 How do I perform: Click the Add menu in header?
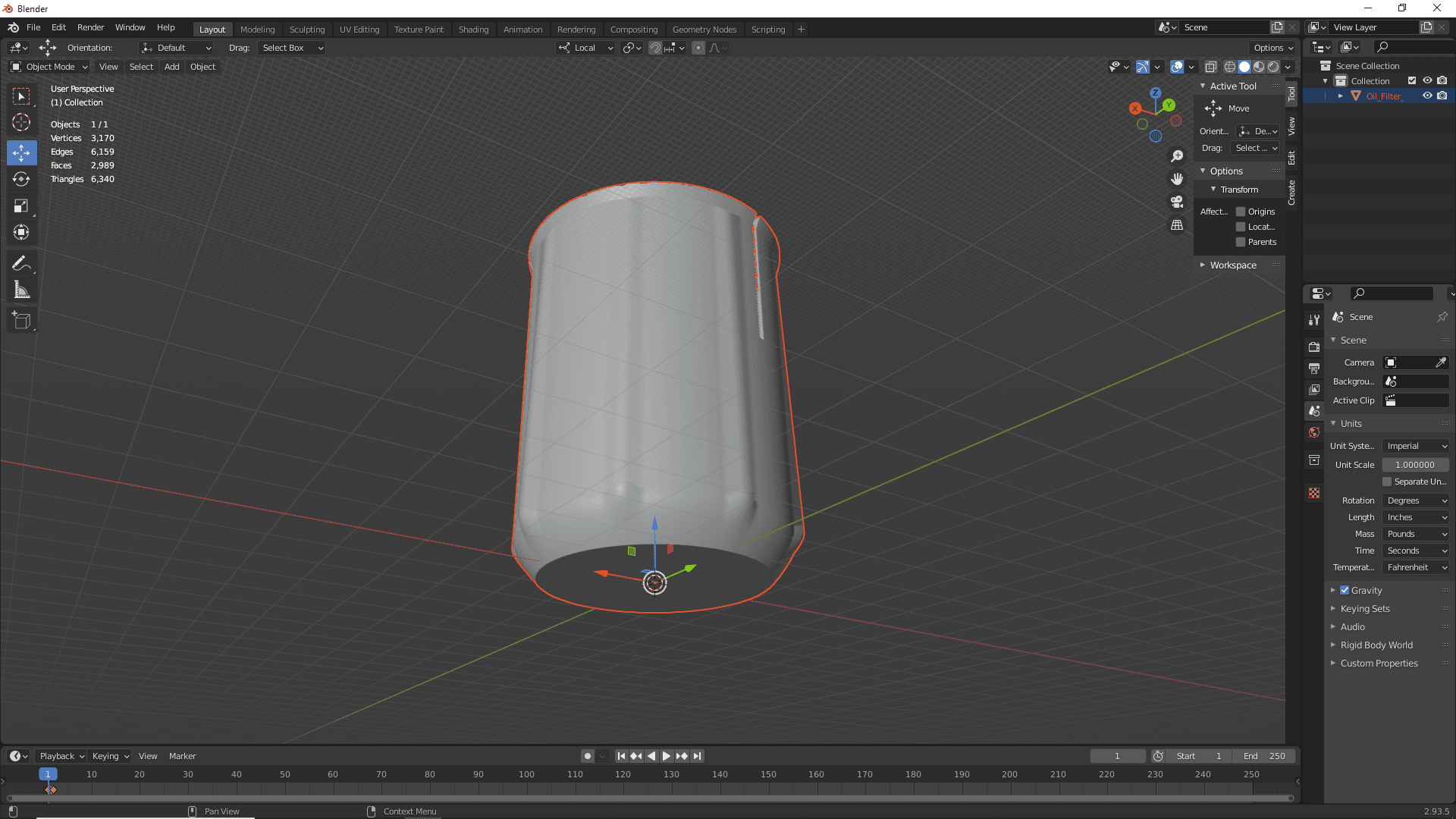tap(171, 66)
